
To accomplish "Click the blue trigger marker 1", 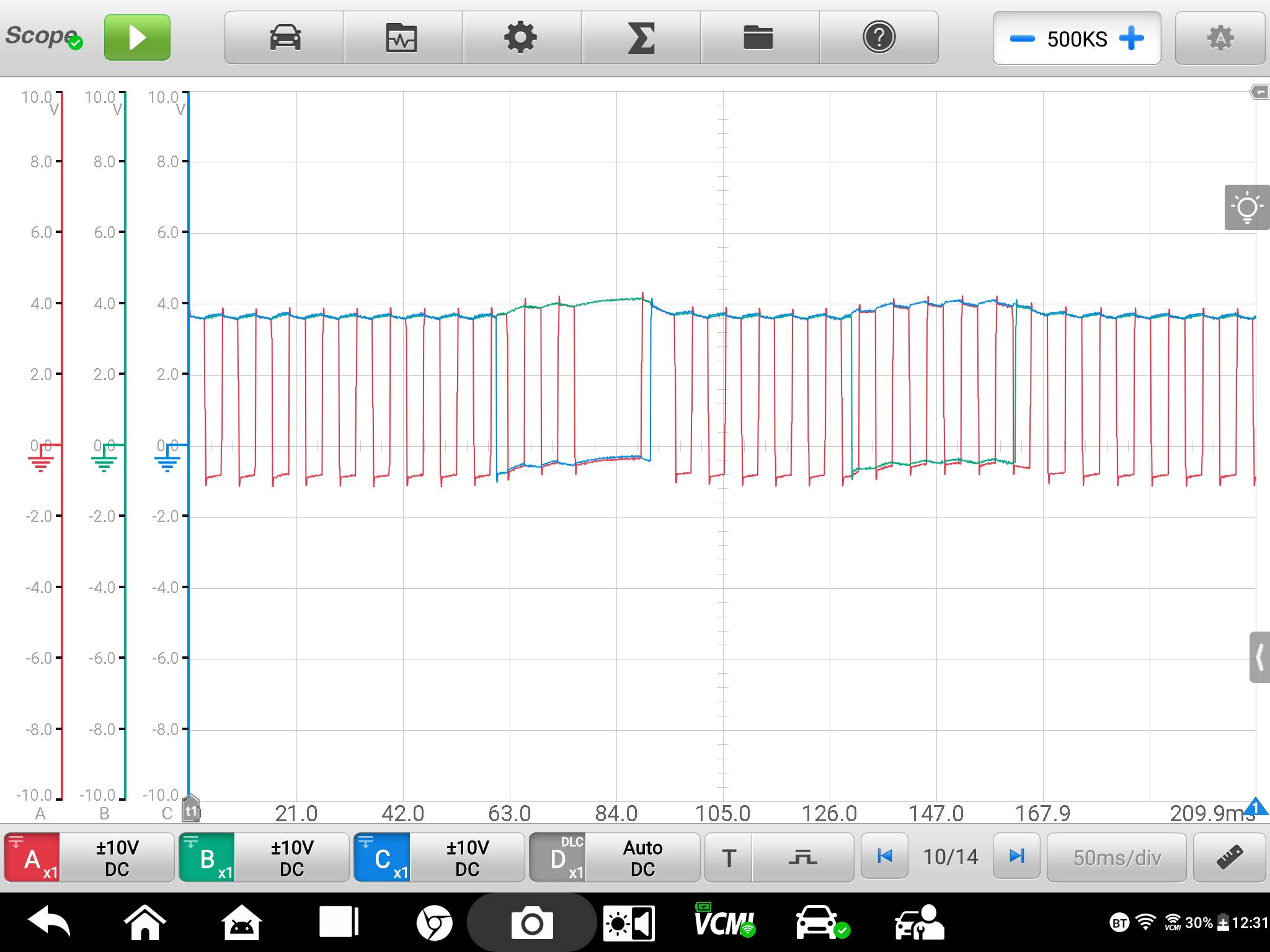I will click(1256, 806).
